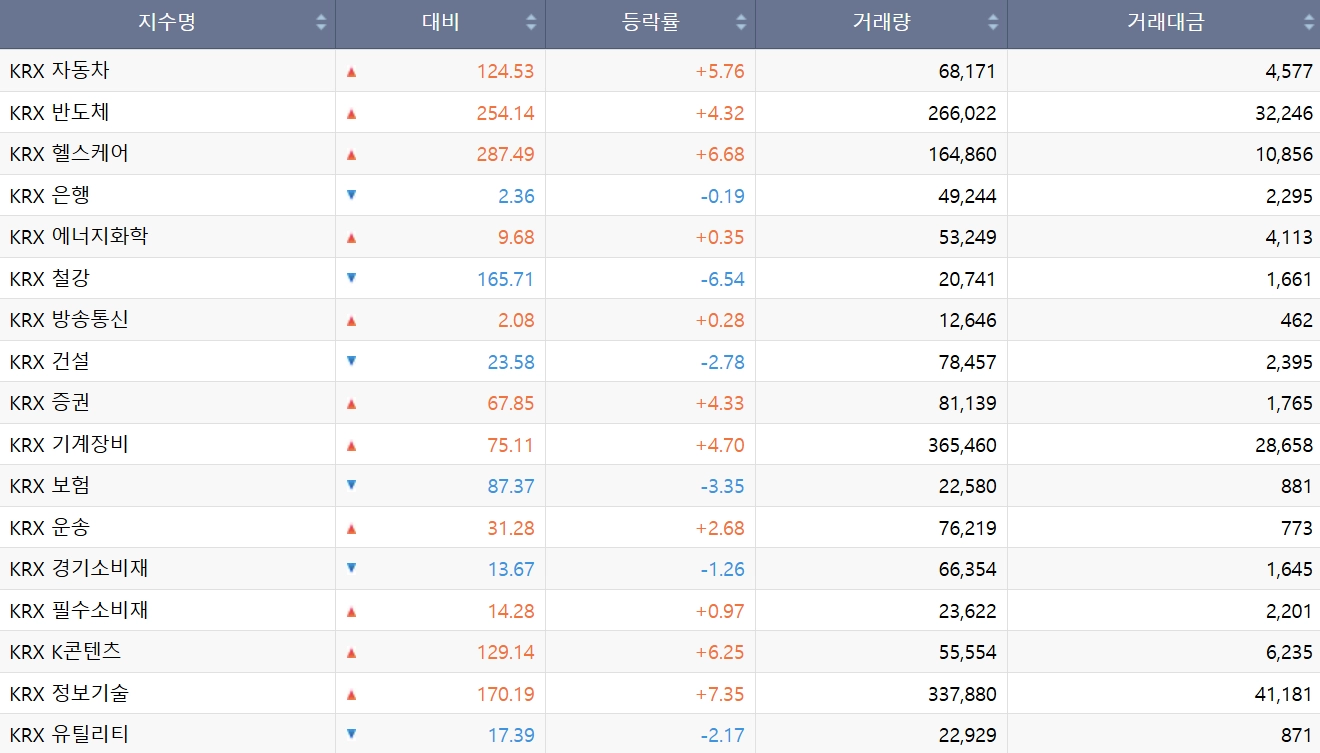This screenshot has width=1320, height=753.
Task: Click blue down arrow in KRX 은행 row
Action: (351, 195)
